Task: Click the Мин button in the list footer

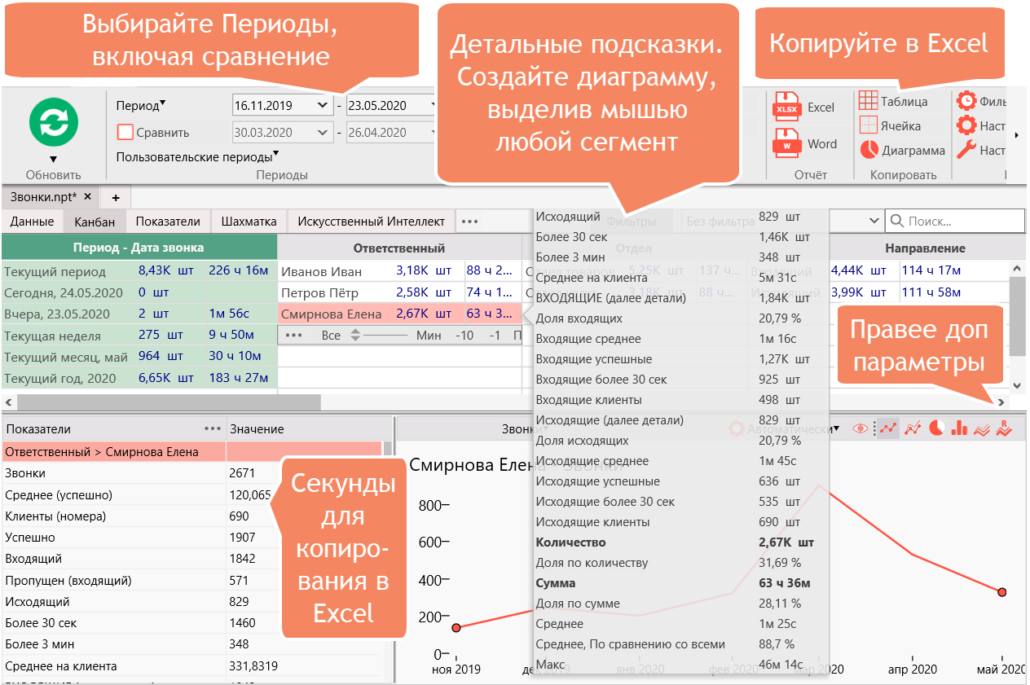Action: coord(428,335)
